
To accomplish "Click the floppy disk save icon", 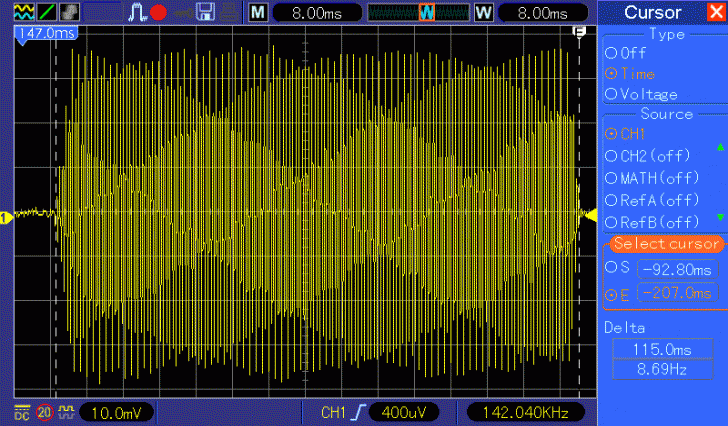I will point(207,12).
